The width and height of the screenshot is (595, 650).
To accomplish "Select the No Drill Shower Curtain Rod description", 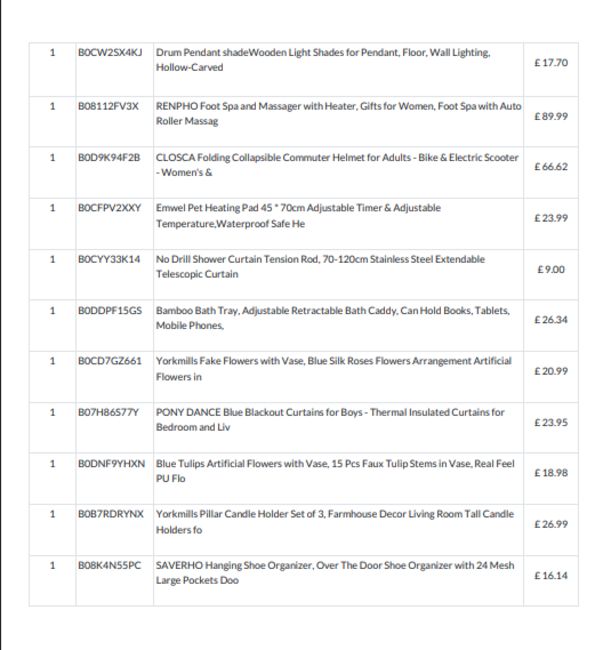I will pyautogui.click(x=320, y=267).
